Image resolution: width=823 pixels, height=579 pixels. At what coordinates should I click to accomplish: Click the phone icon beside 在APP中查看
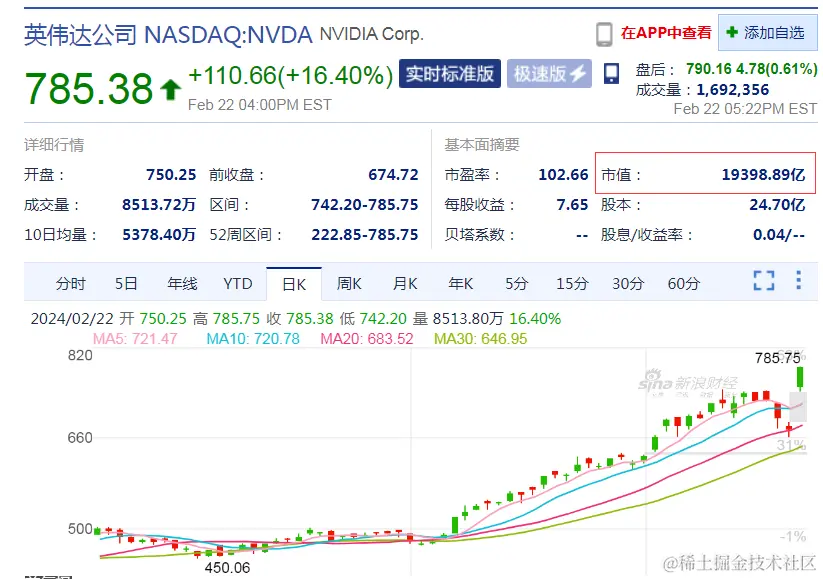(x=604, y=34)
